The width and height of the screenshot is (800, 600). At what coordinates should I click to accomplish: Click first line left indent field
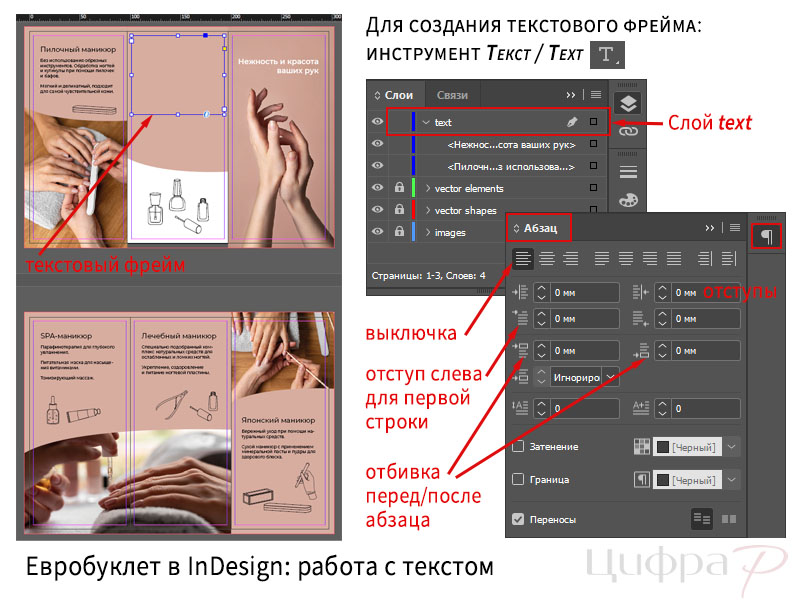click(585, 318)
